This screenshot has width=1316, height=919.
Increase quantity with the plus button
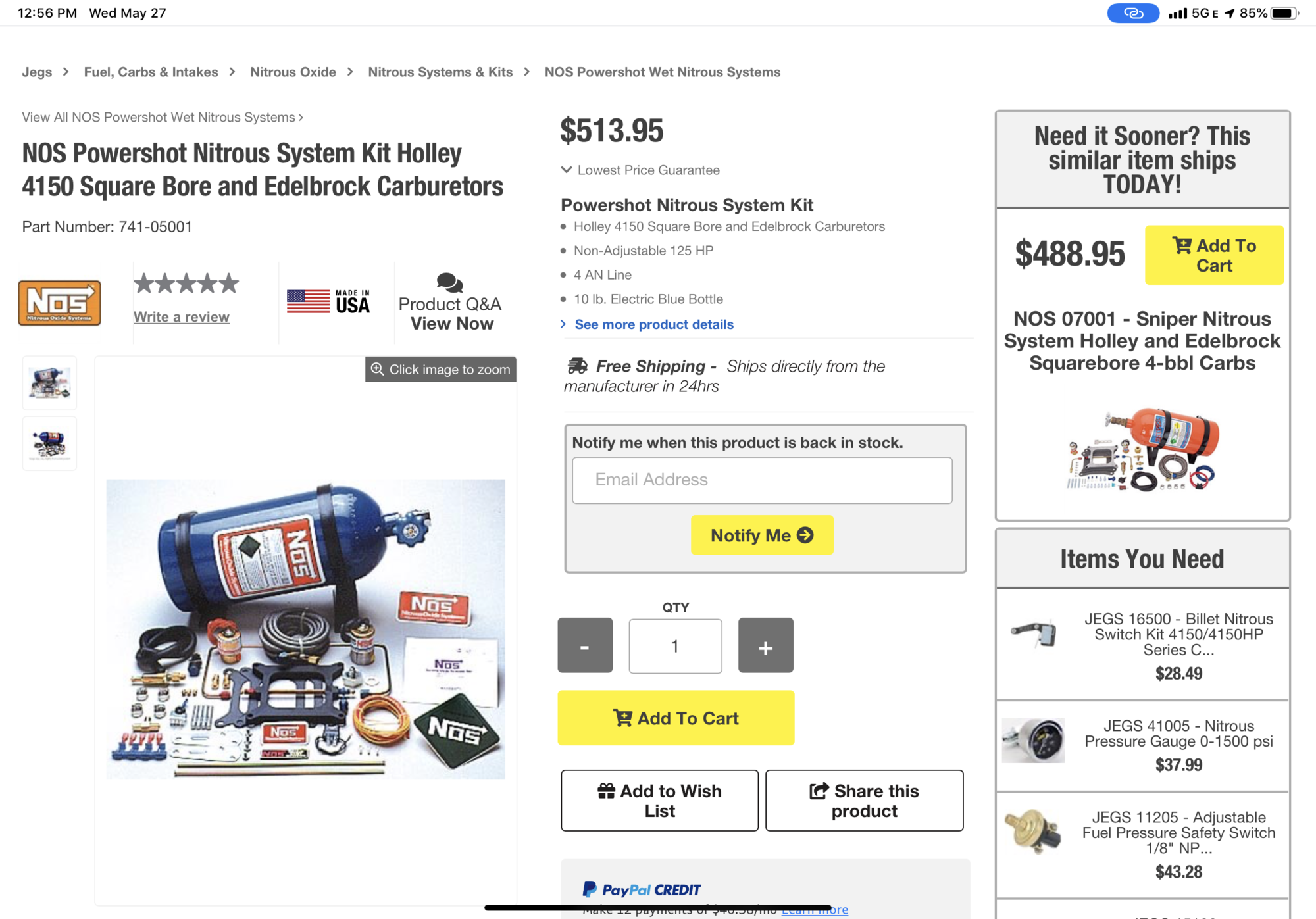[x=765, y=645]
